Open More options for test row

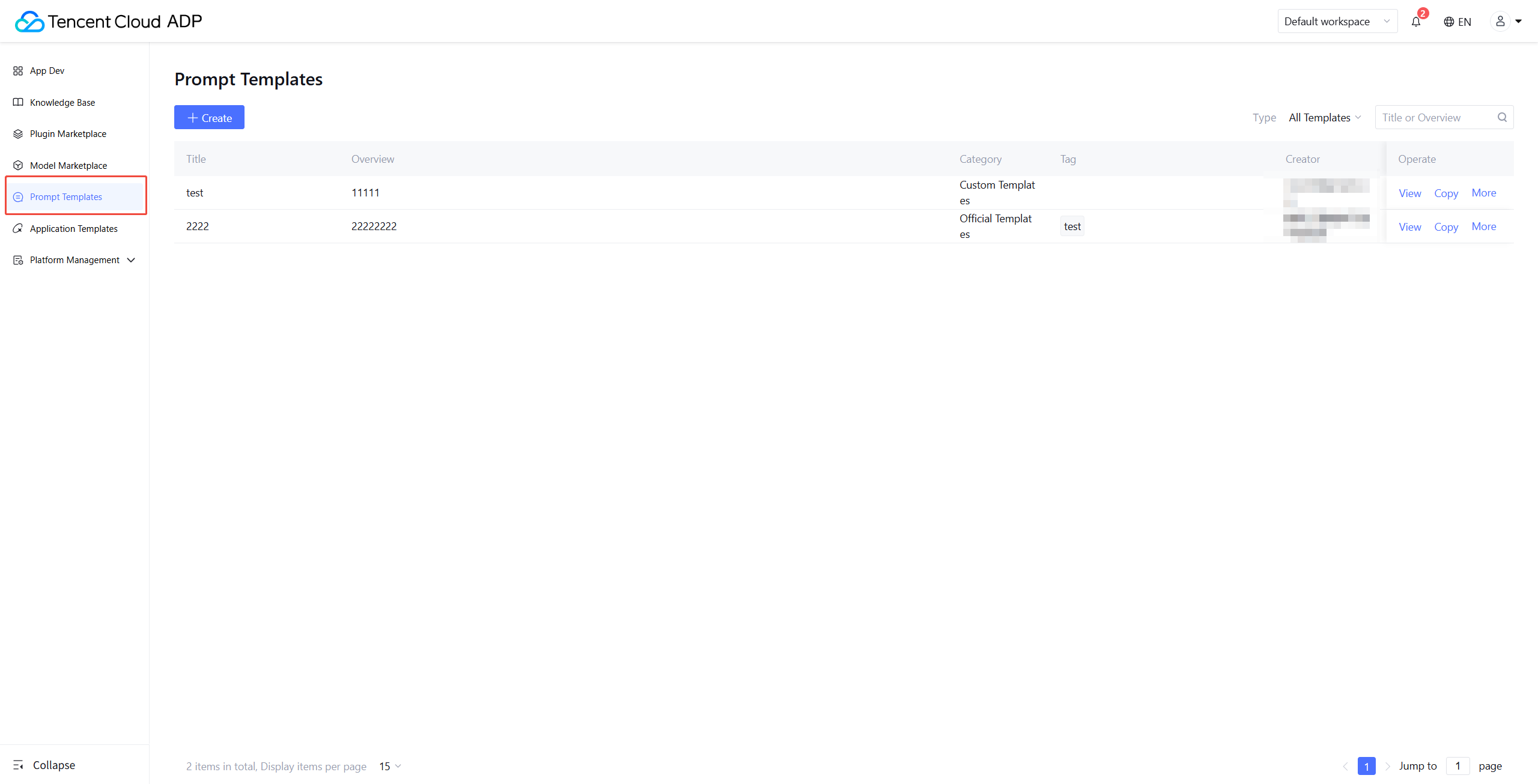point(1483,193)
